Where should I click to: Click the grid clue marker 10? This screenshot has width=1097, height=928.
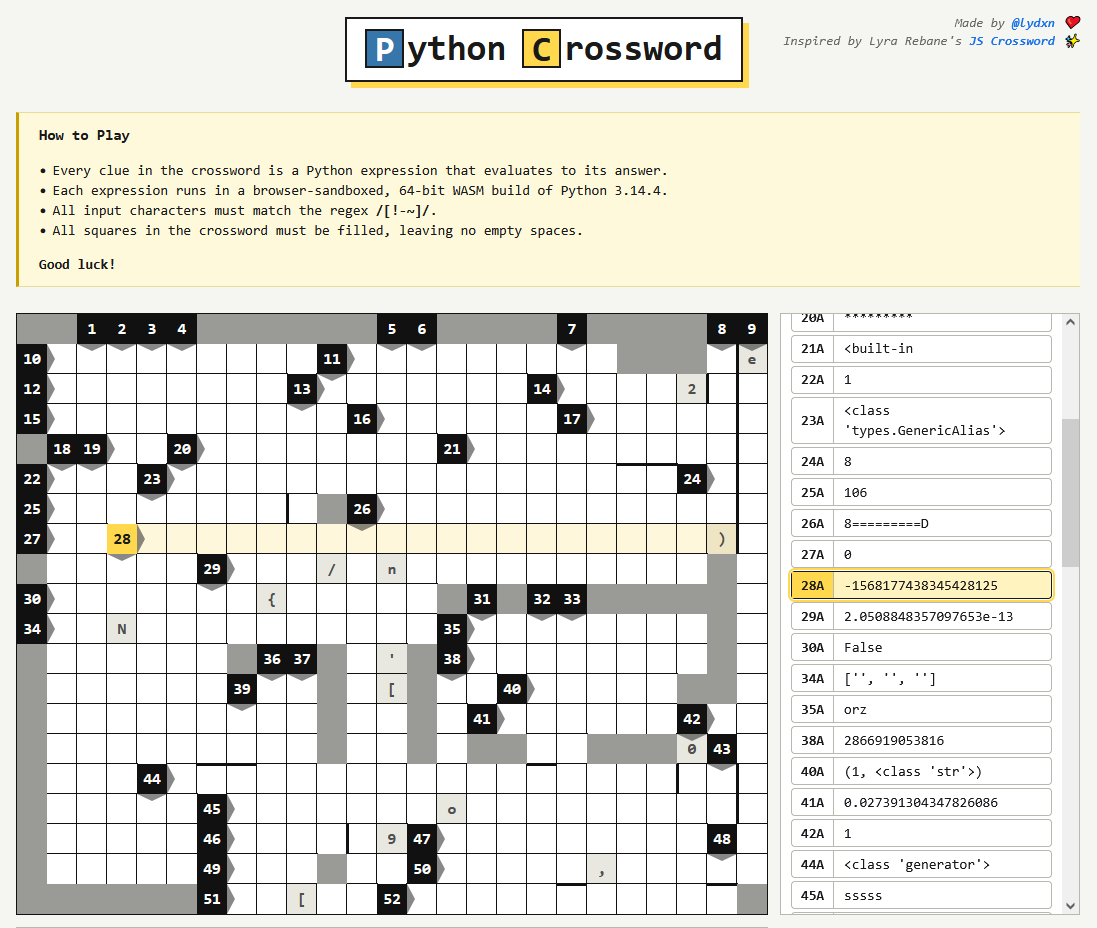(32, 359)
